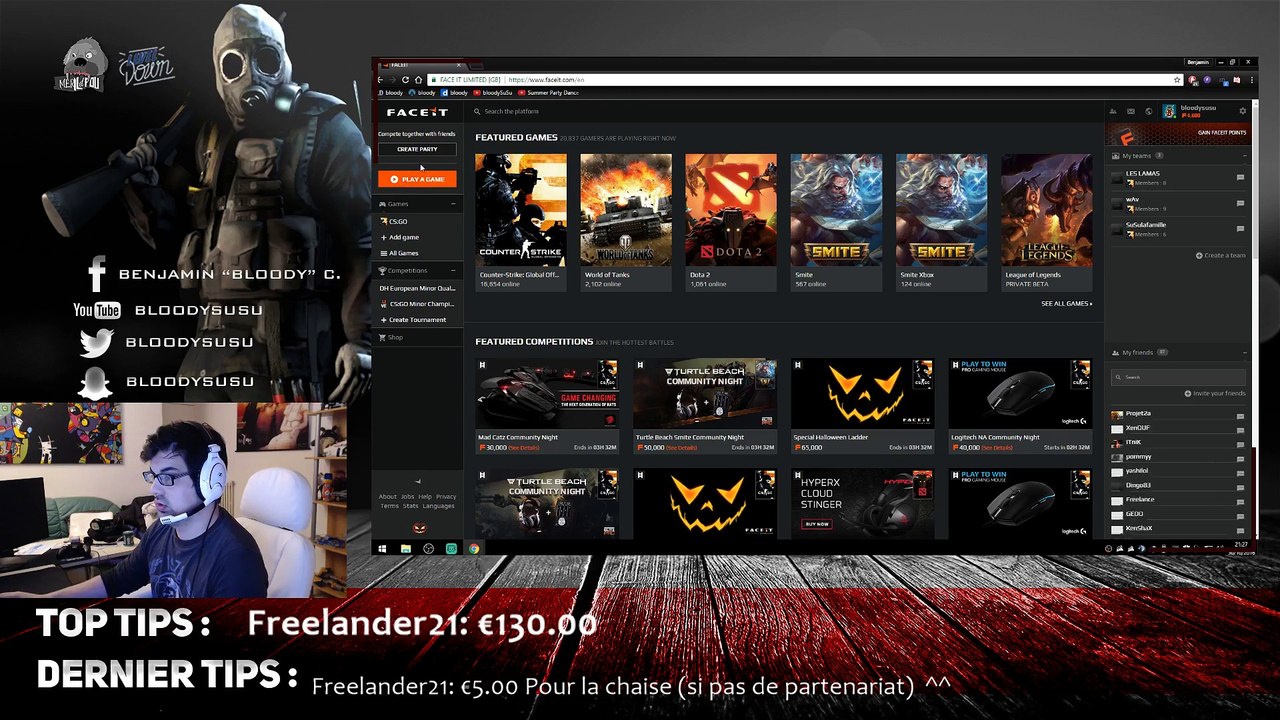Open File Explorer from the taskbar
1280x720 pixels.
click(405, 548)
